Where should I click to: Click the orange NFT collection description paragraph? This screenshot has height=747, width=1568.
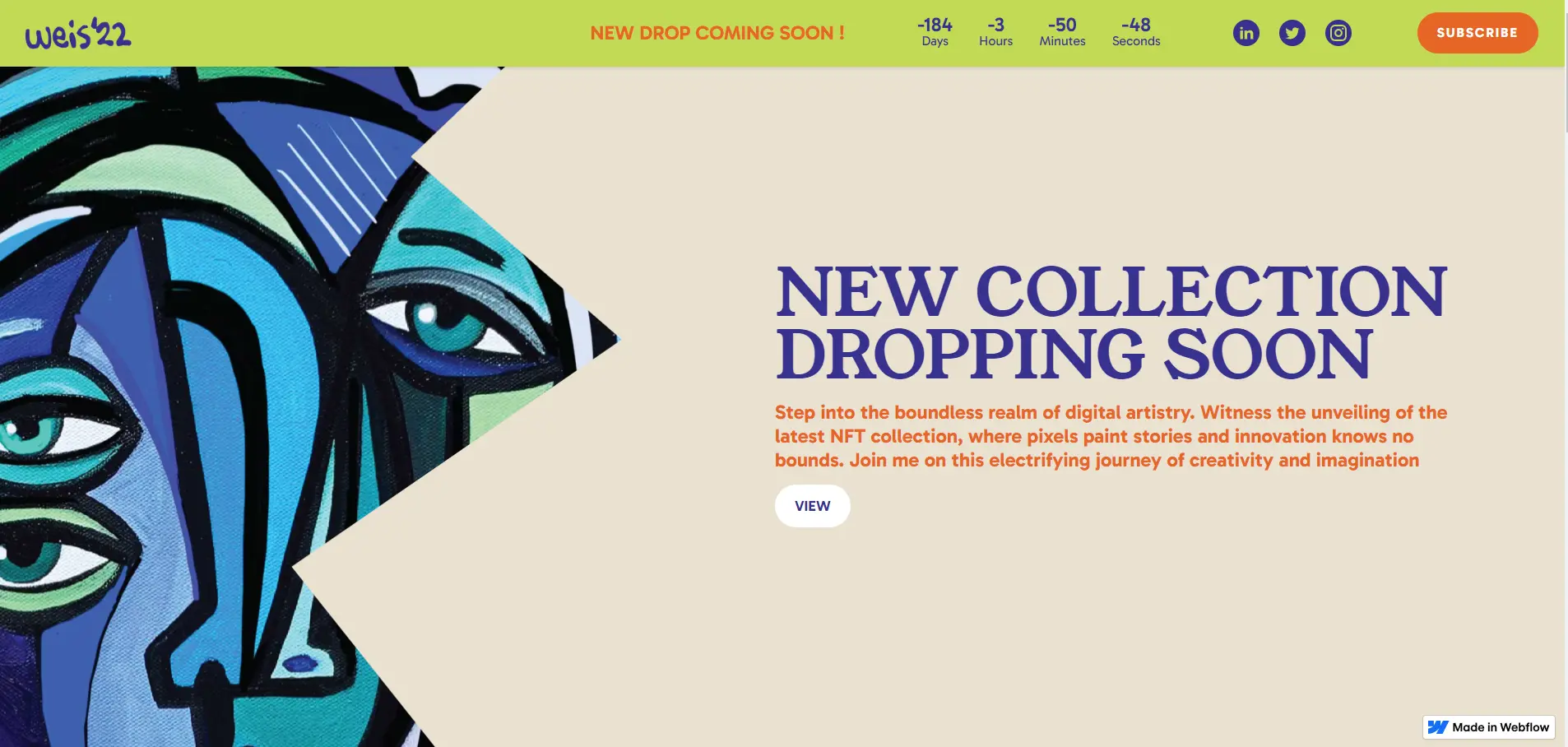[1111, 436]
